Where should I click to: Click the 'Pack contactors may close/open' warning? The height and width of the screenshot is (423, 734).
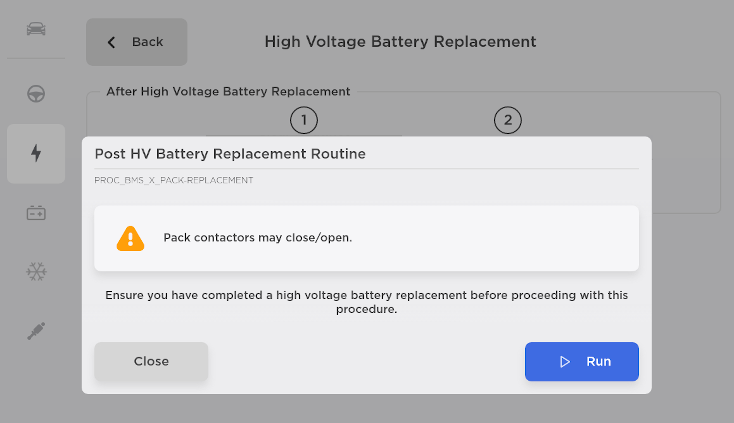(x=257, y=238)
